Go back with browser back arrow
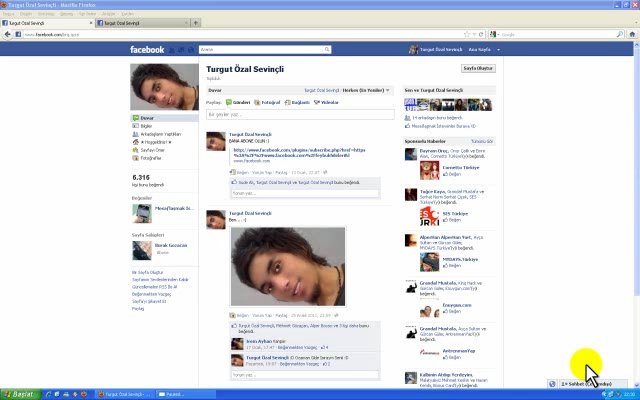 pos(7,34)
